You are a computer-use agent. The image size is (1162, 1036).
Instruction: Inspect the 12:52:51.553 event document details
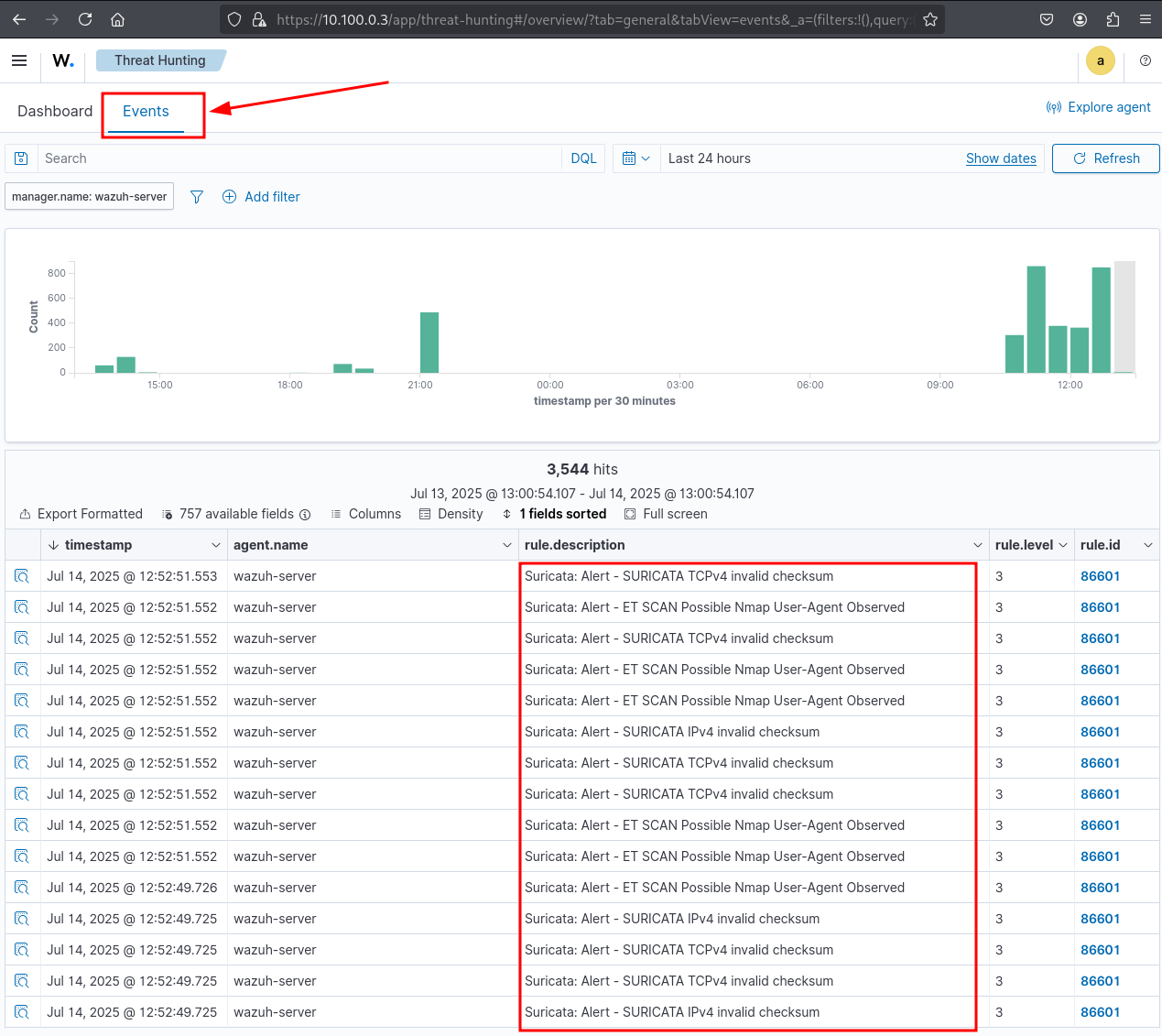click(x=22, y=576)
